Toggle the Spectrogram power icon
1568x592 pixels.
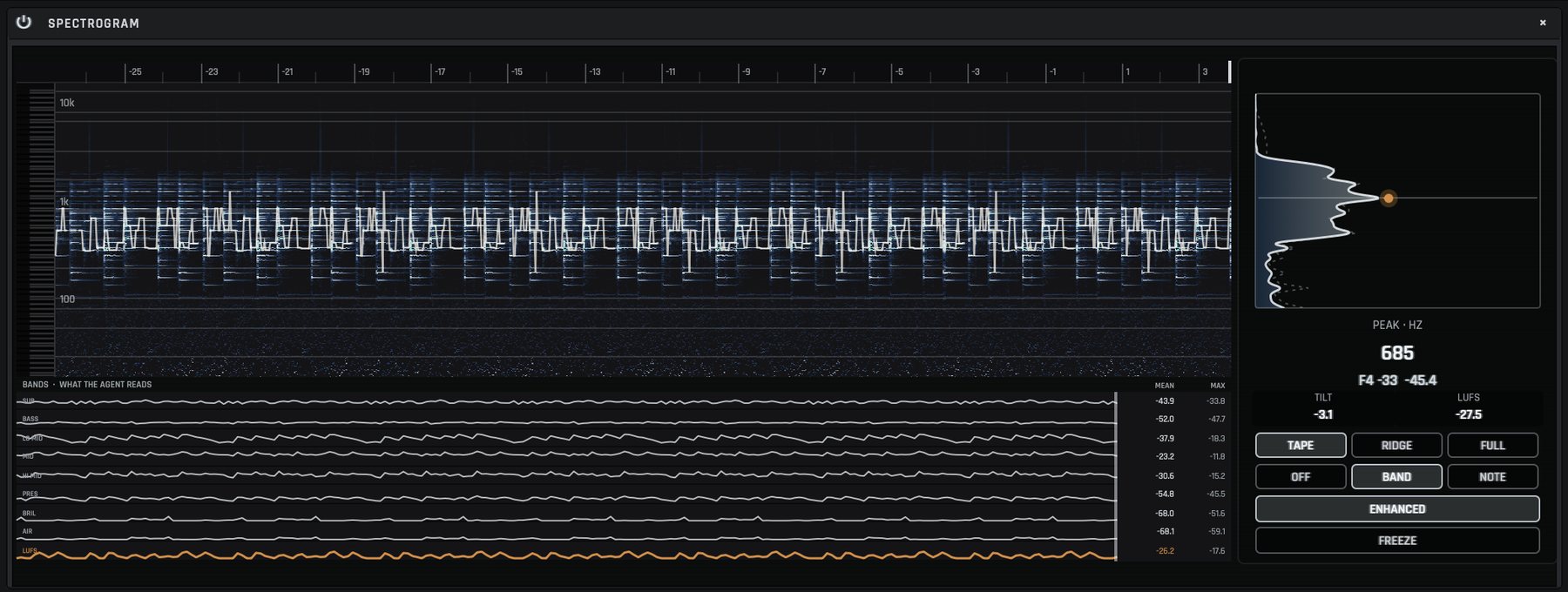pyautogui.click(x=24, y=23)
